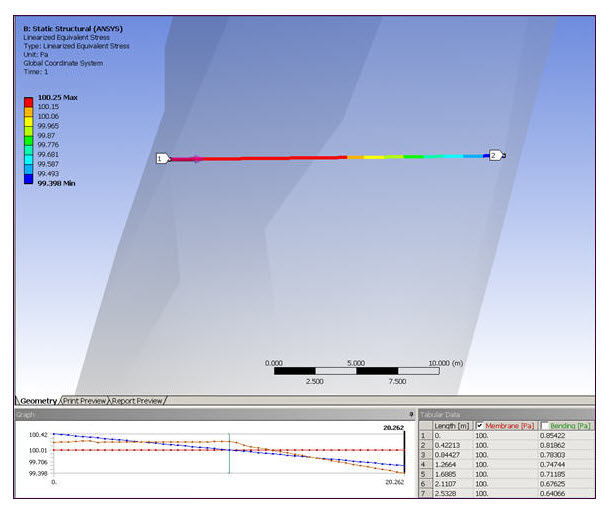This screenshot has height=511, width=611.
Task: Open the Print Preview tab
Action: click(x=85, y=401)
